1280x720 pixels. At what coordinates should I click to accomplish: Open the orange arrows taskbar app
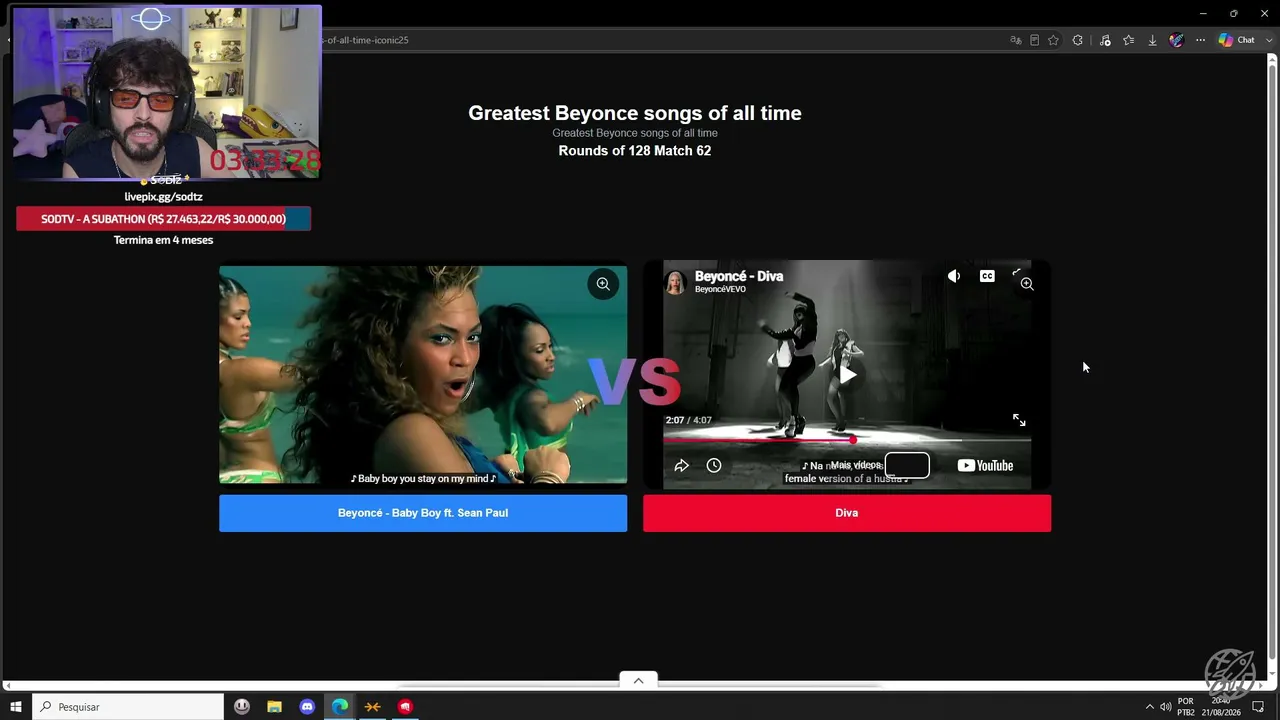[x=372, y=707]
